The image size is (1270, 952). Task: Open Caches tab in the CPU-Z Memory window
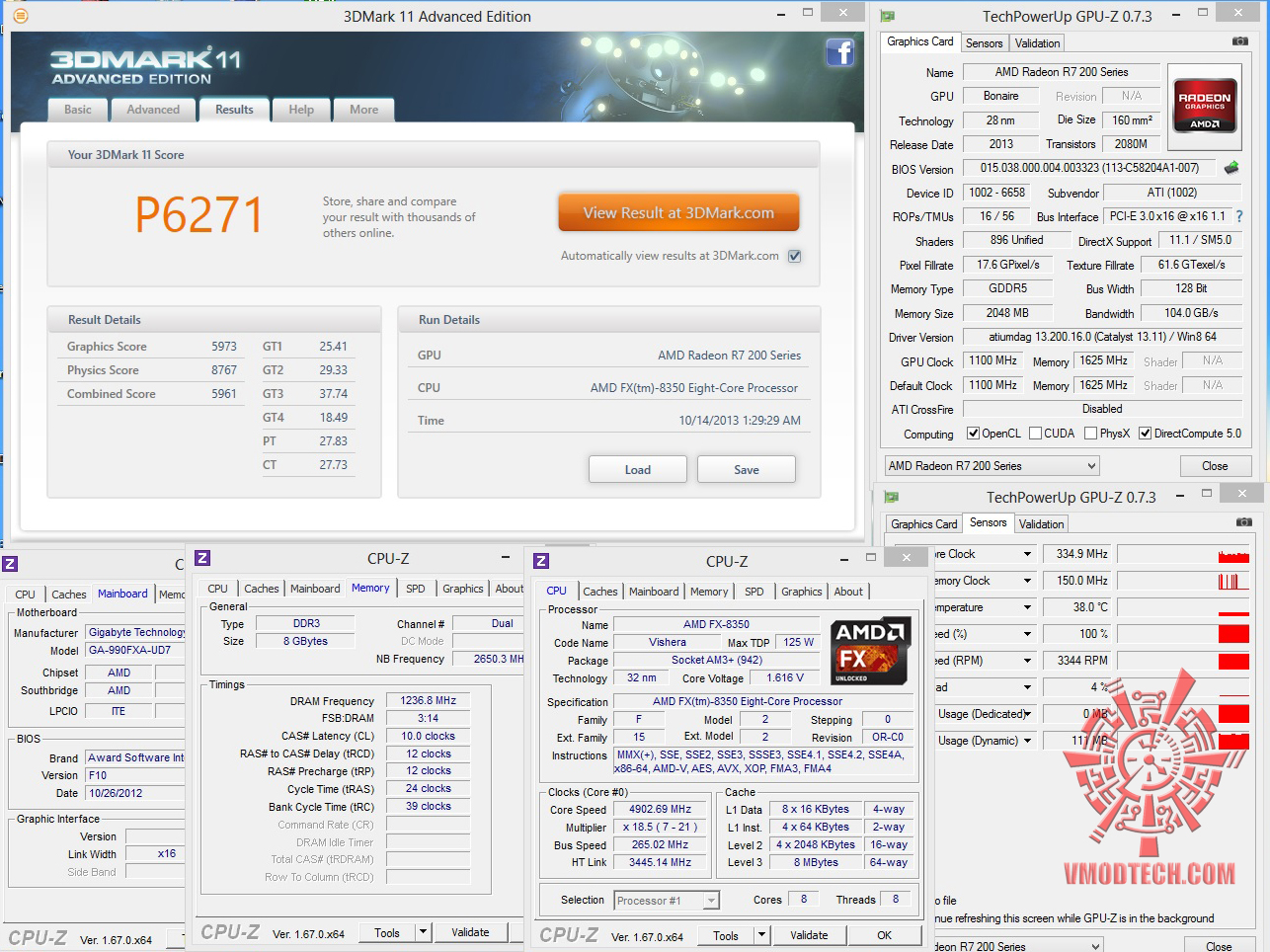point(262,589)
